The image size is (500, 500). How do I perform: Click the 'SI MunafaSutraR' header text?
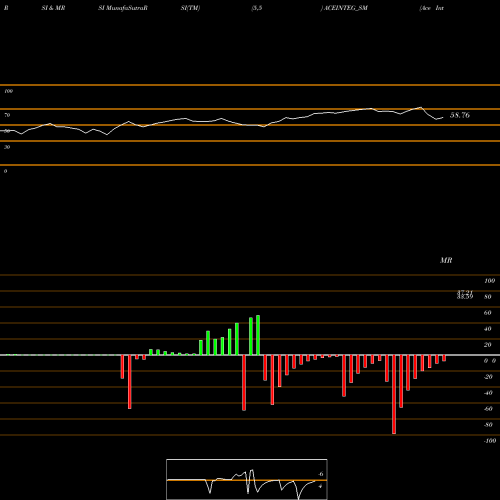point(123,8)
